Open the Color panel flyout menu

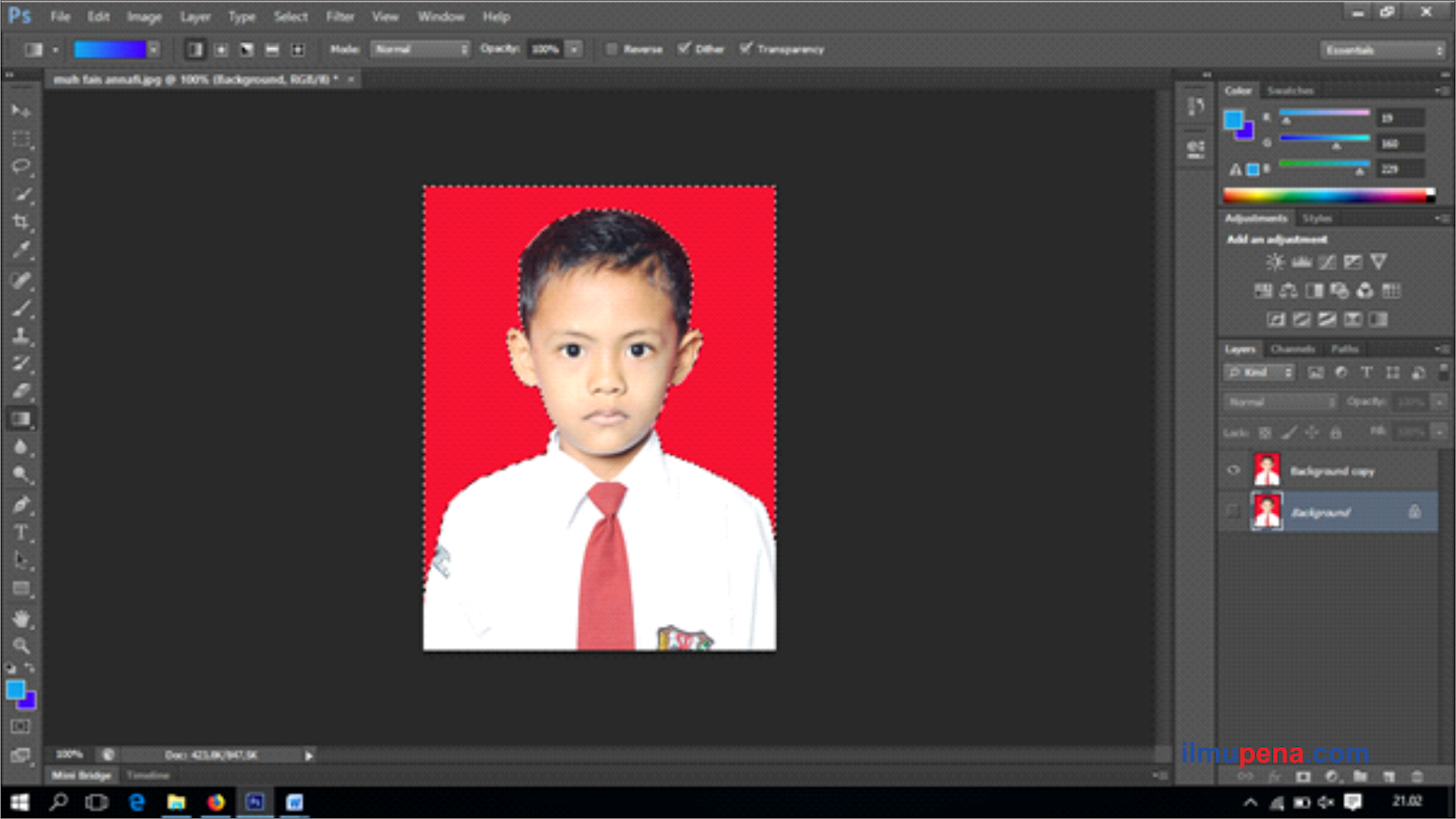pyautogui.click(x=1441, y=90)
